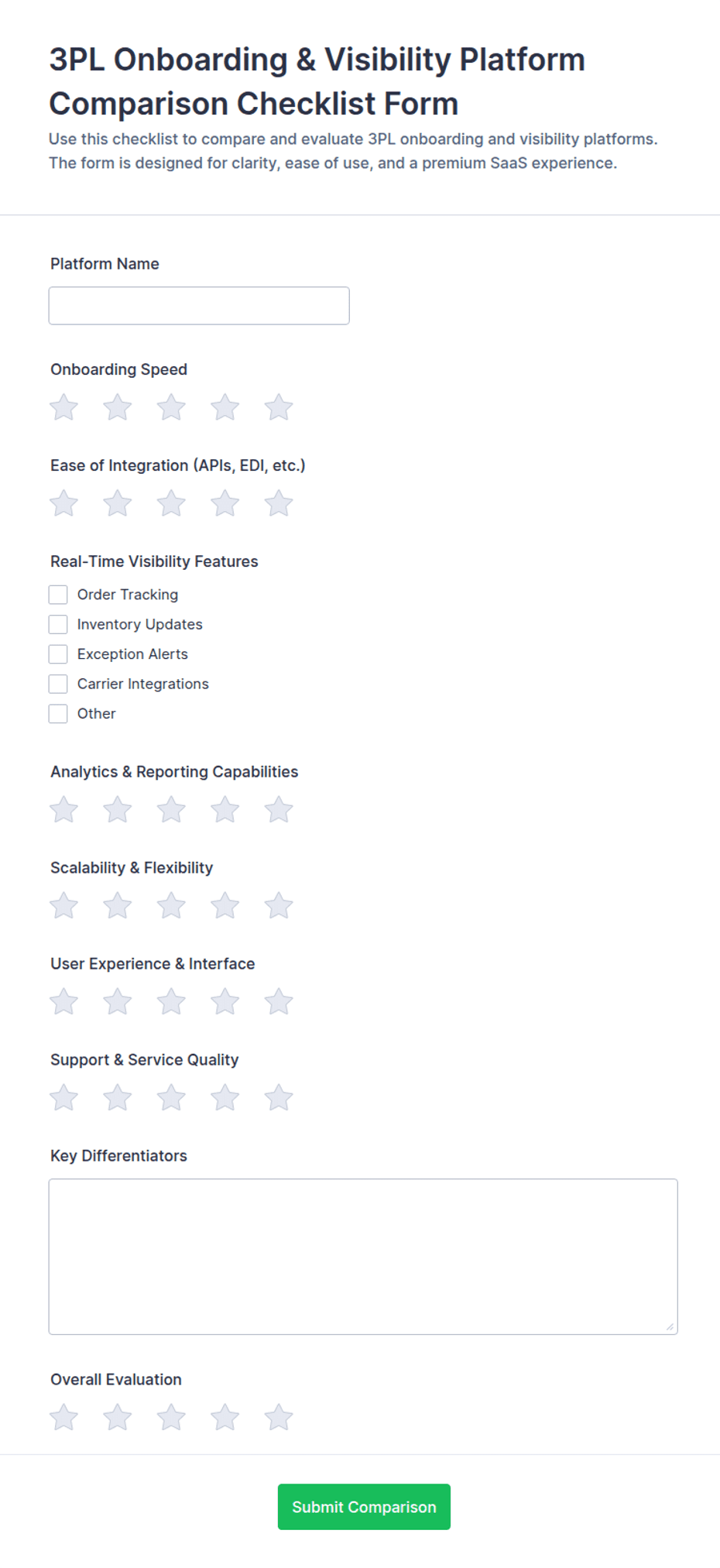Grab the Key Differentiators textarea resize handle
Screen dimensions: 720x1568
tap(670, 1326)
